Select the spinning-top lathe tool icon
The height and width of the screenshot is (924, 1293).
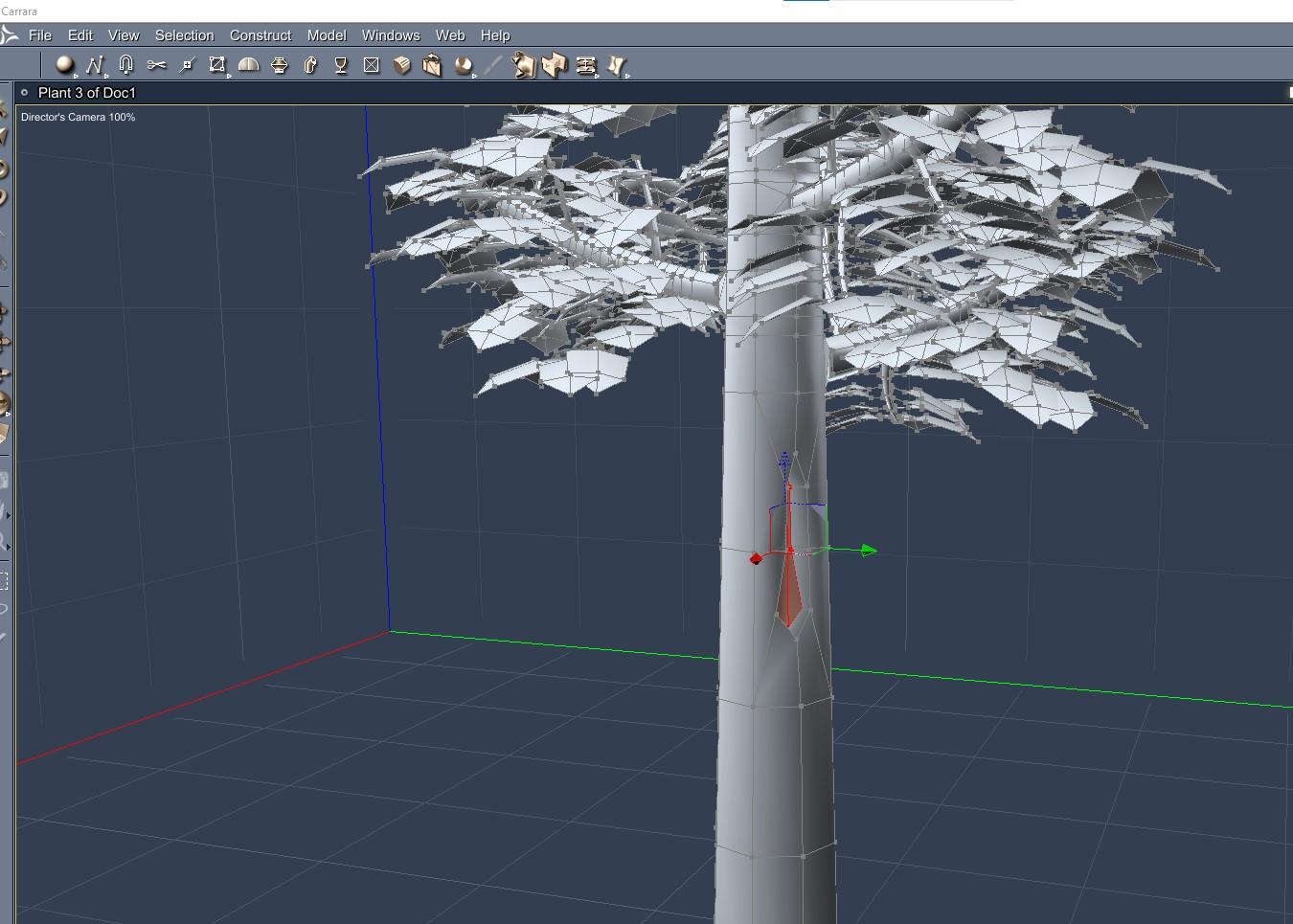pos(280,65)
